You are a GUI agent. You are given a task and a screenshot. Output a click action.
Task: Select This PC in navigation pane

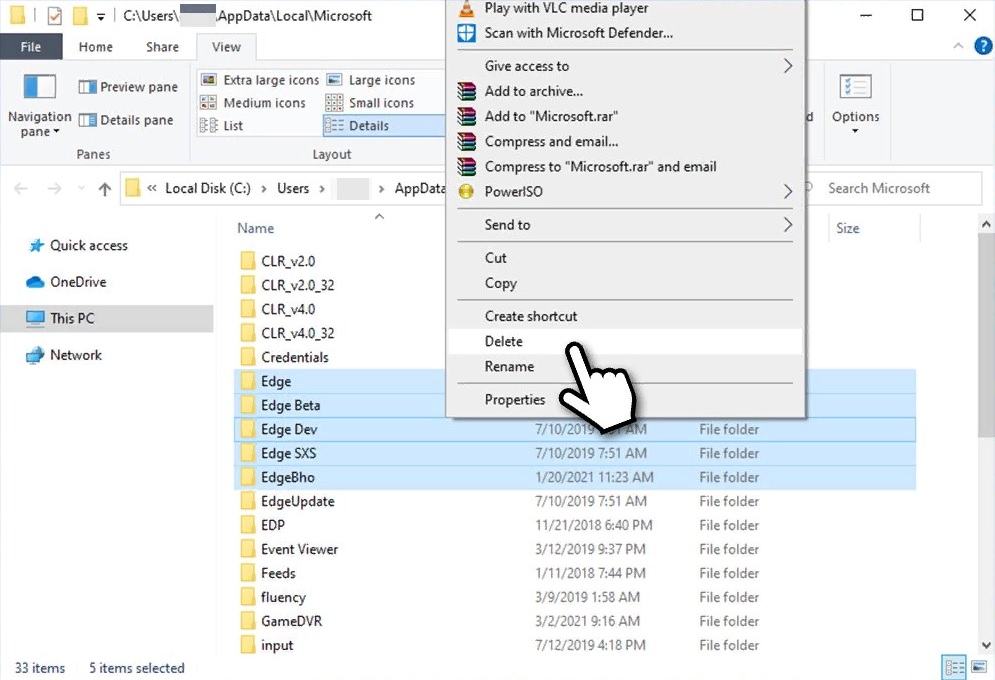(x=107, y=318)
